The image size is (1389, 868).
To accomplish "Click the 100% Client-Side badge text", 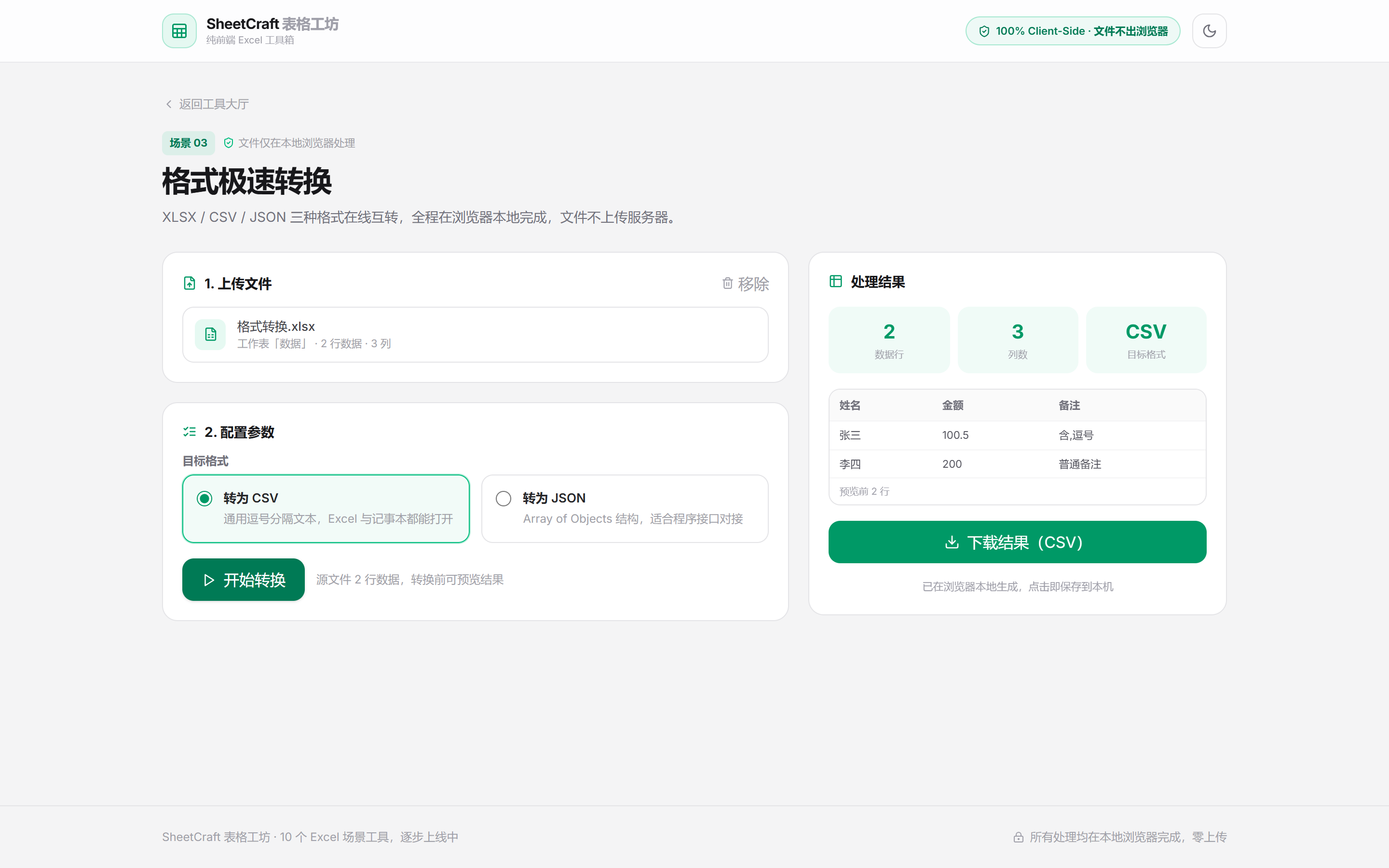I will (1081, 31).
